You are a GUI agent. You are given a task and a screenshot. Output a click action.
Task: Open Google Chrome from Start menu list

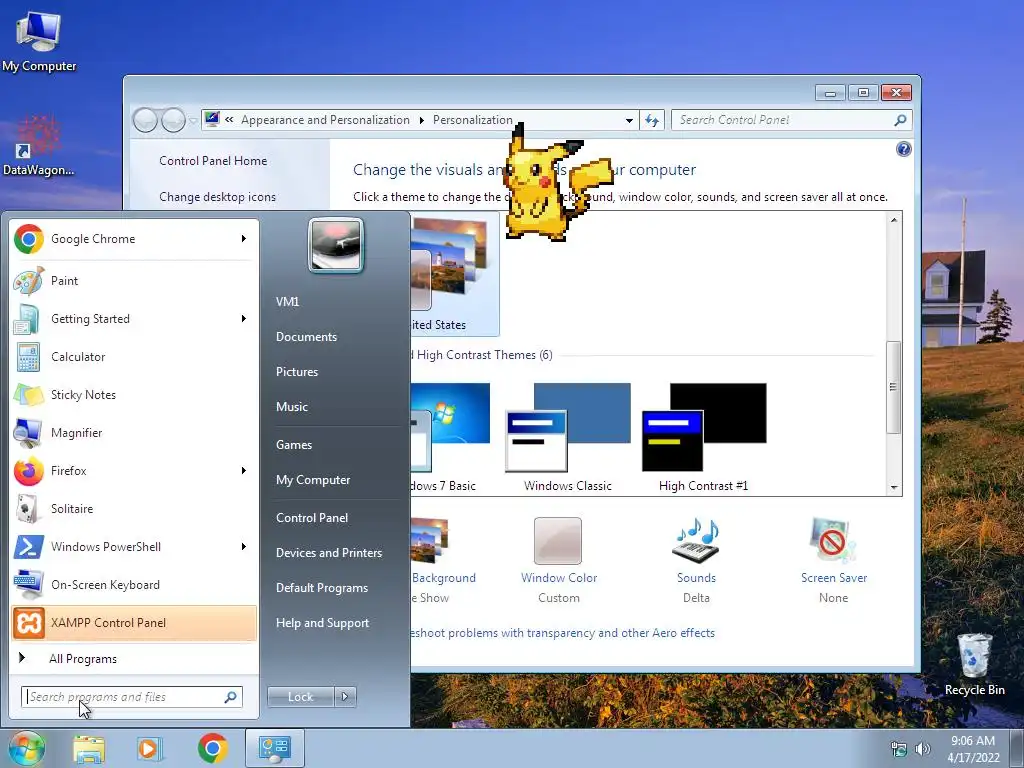tap(134, 239)
